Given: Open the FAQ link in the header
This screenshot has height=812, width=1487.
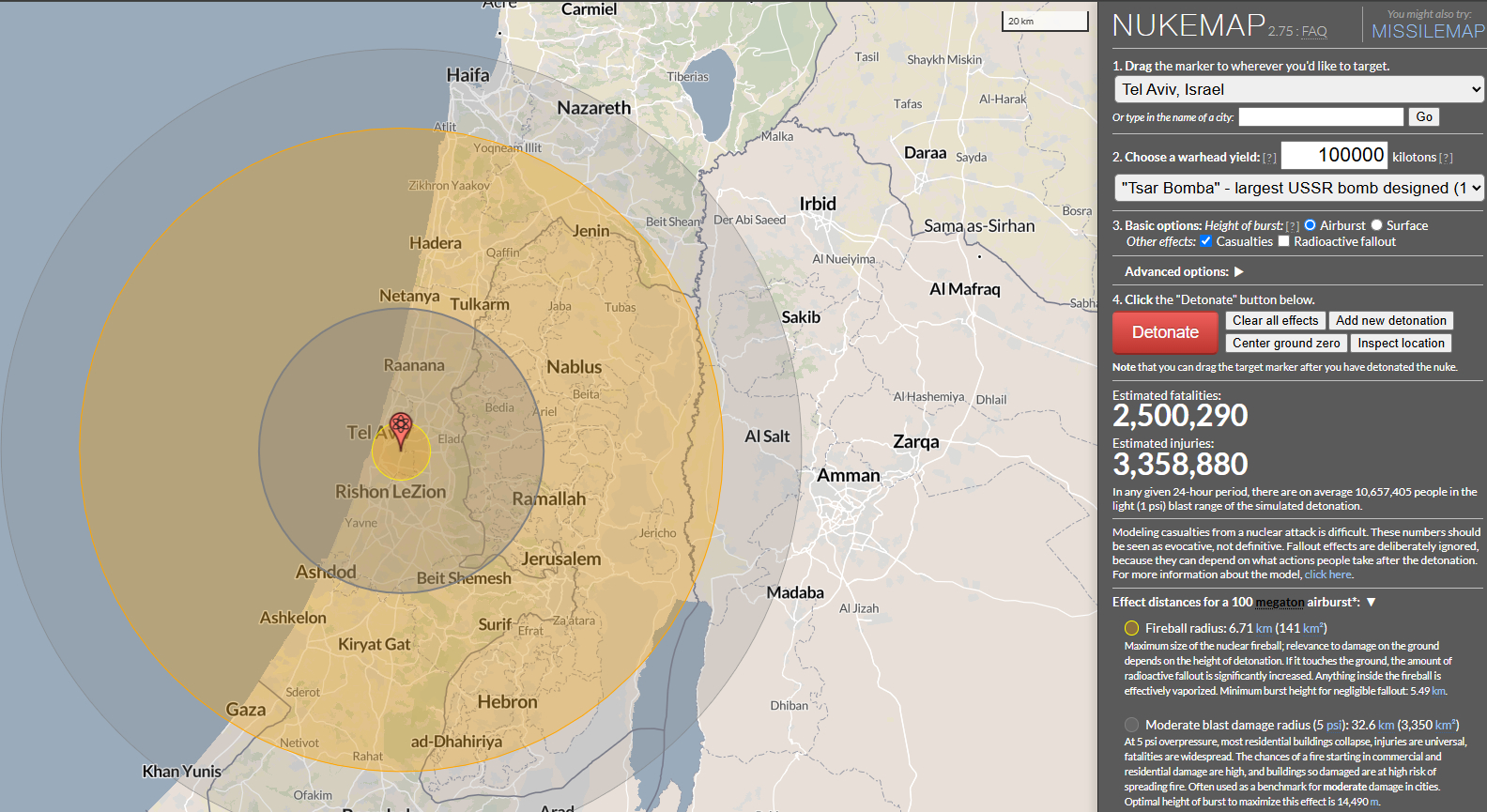Looking at the screenshot, I should tap(1314, 32).
